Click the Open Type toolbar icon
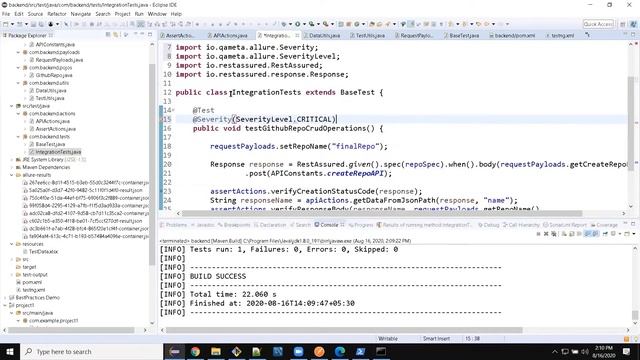This screenshot has height=360, width=640. (x=372, y=24)
